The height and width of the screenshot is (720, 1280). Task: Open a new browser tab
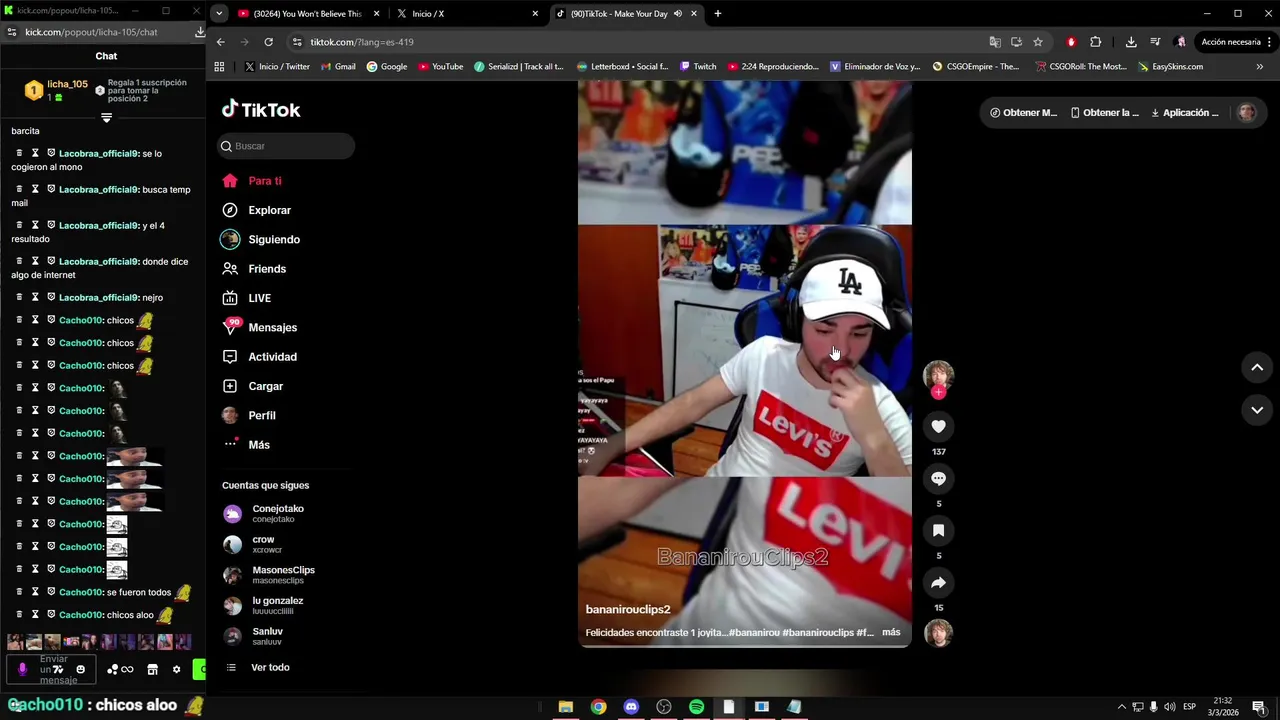point(718,14)
